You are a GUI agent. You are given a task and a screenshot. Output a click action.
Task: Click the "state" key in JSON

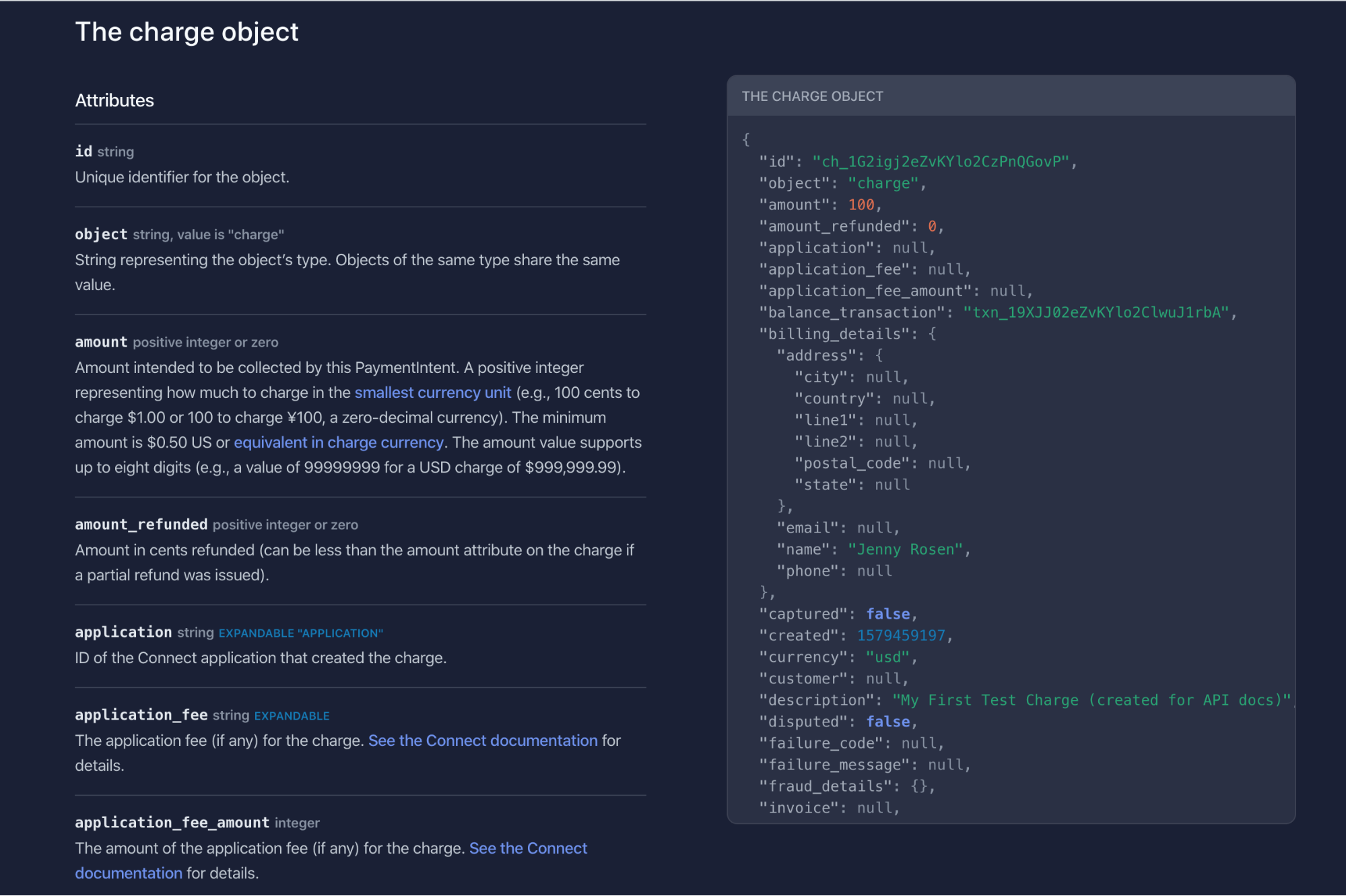[x=826, y=485]
